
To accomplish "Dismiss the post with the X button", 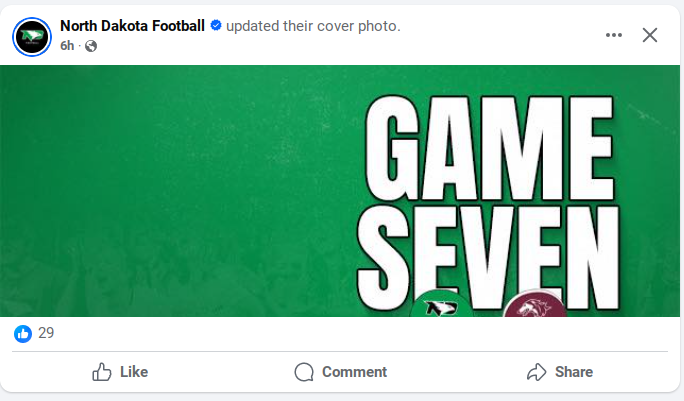I will [x=650, y=35].
